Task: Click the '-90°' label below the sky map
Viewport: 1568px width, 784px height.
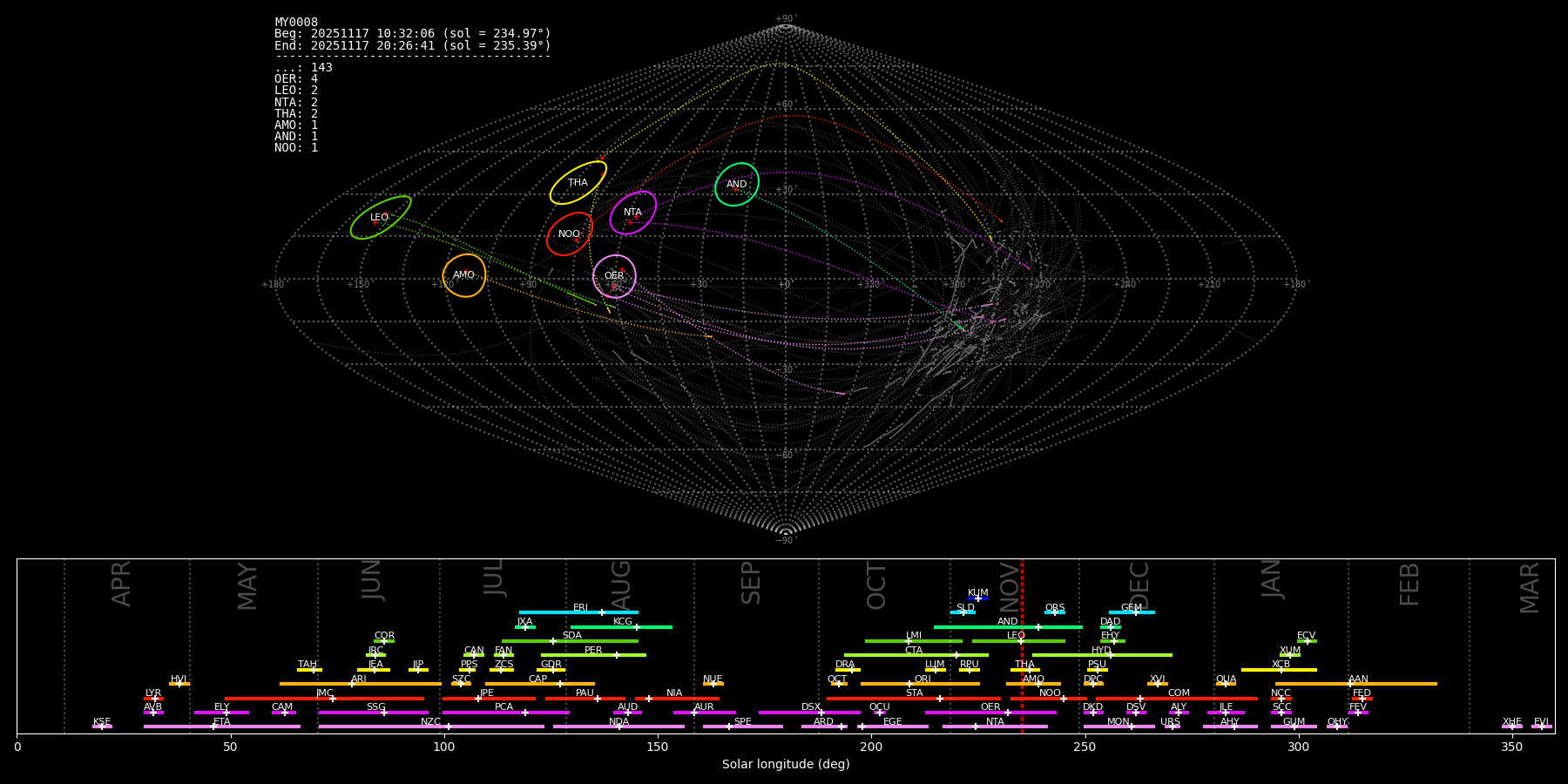Action: pos(786,541)
